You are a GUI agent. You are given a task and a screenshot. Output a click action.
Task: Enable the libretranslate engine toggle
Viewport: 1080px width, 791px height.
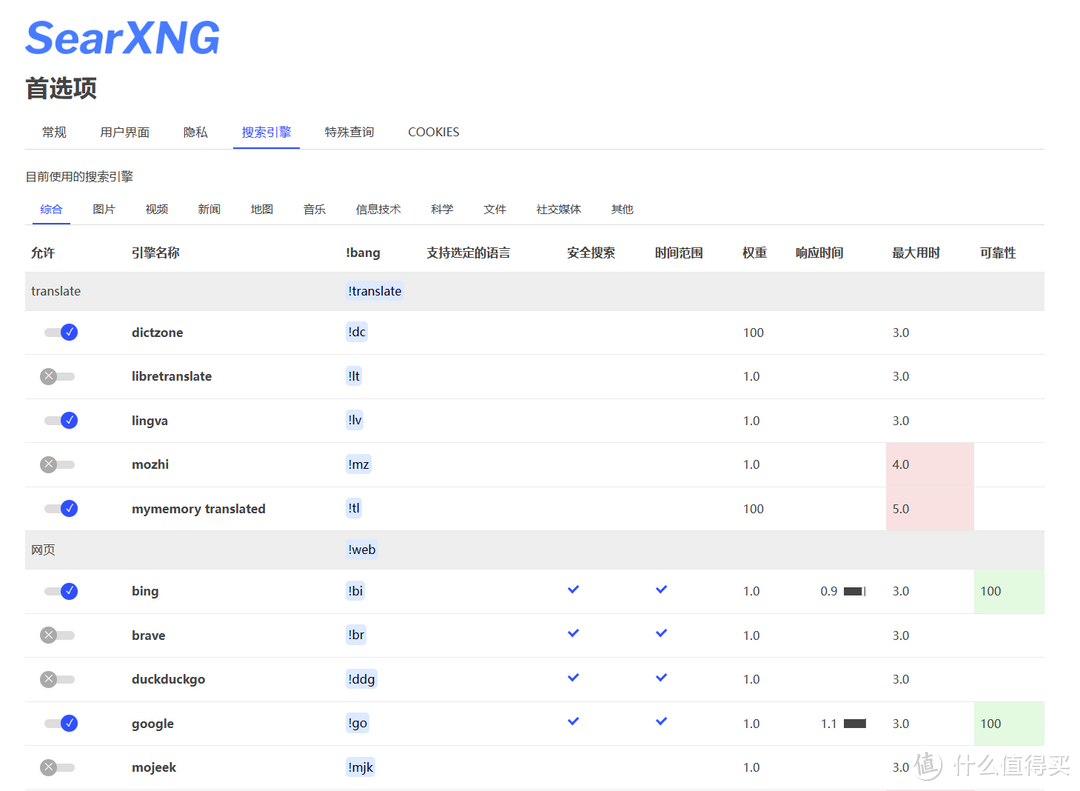point(58,376)
